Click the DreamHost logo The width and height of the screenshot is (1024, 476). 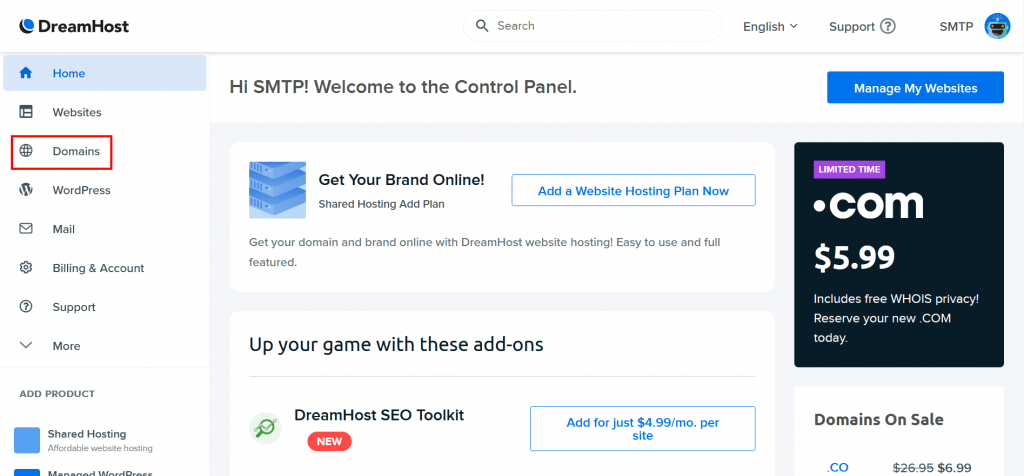point(74,26)
